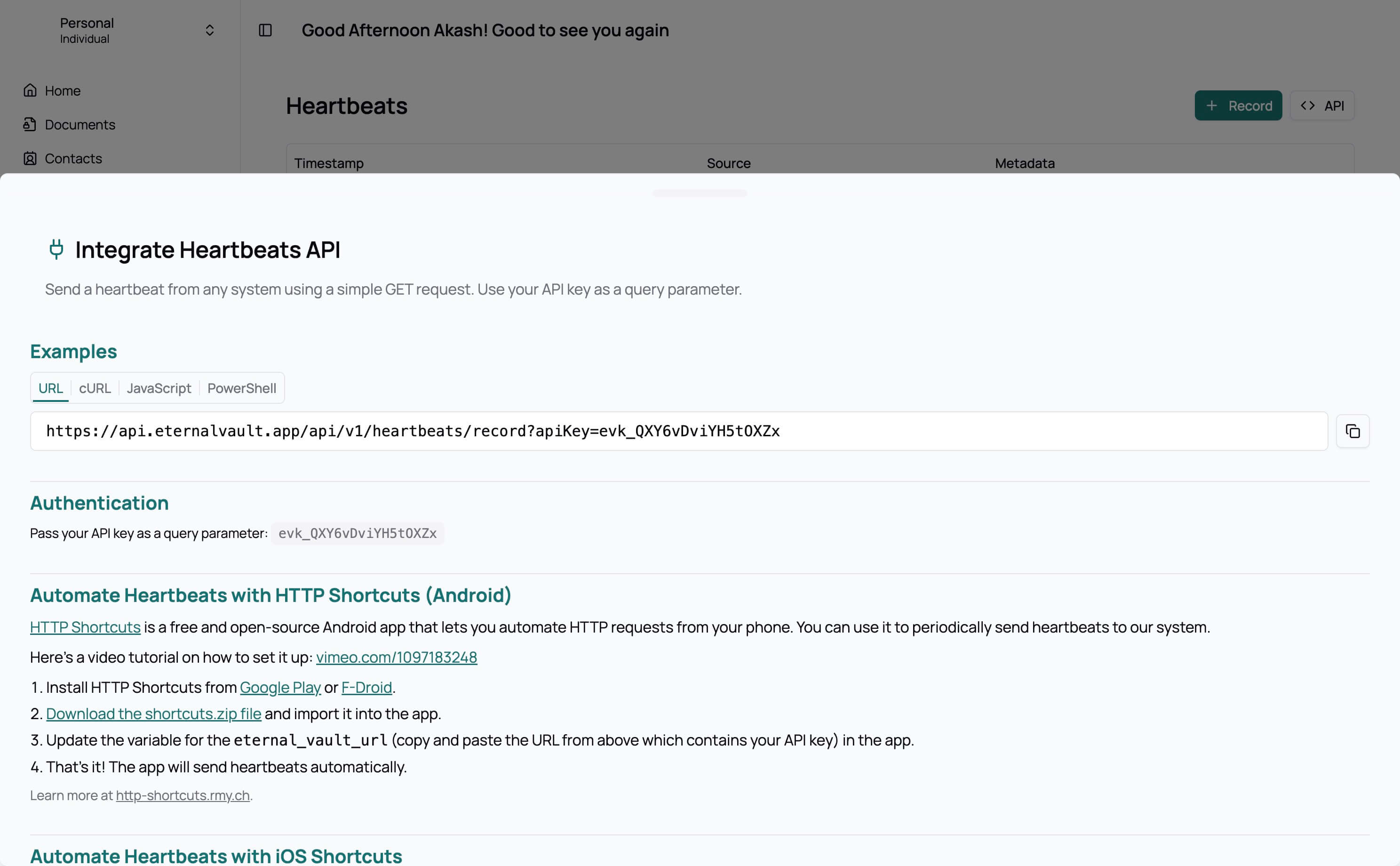Click the API key code snippet
The image size is (1400, 866).
[x=358, y=533]
